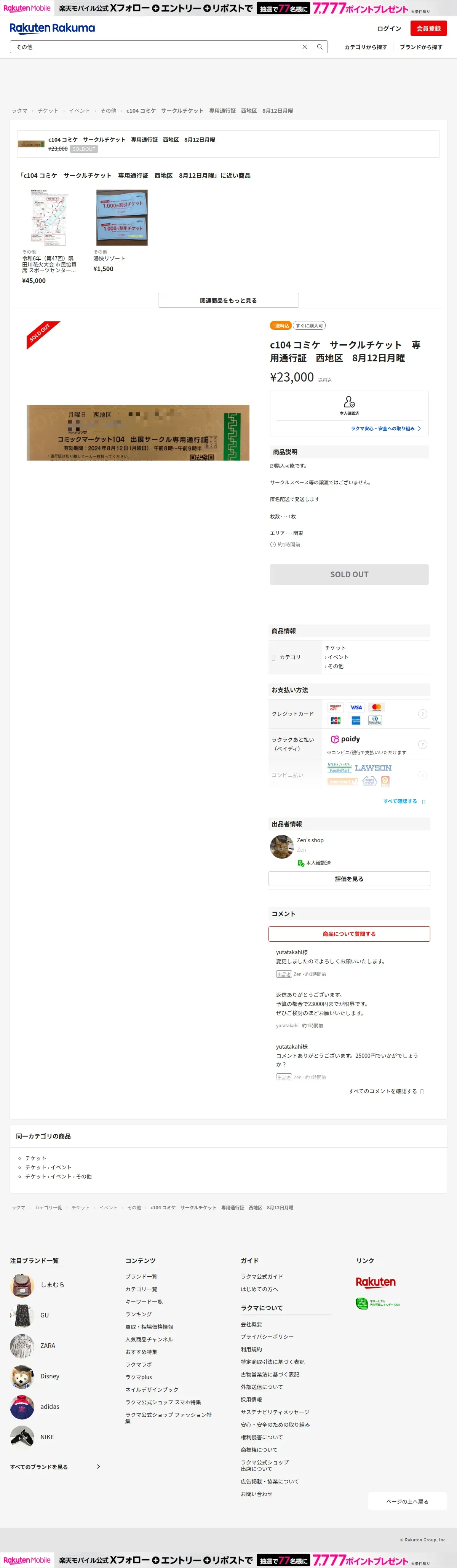
Task: Open the seller avatar for Zen's shop
Action: 282,846
